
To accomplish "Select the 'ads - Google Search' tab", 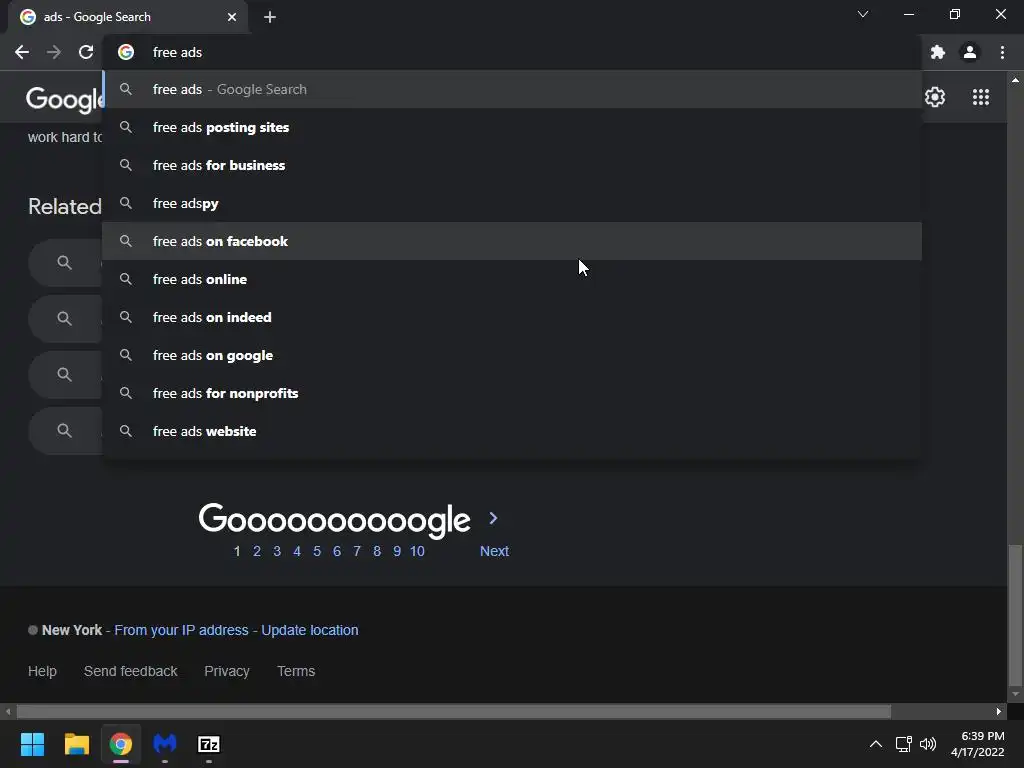I will point(128,18).
